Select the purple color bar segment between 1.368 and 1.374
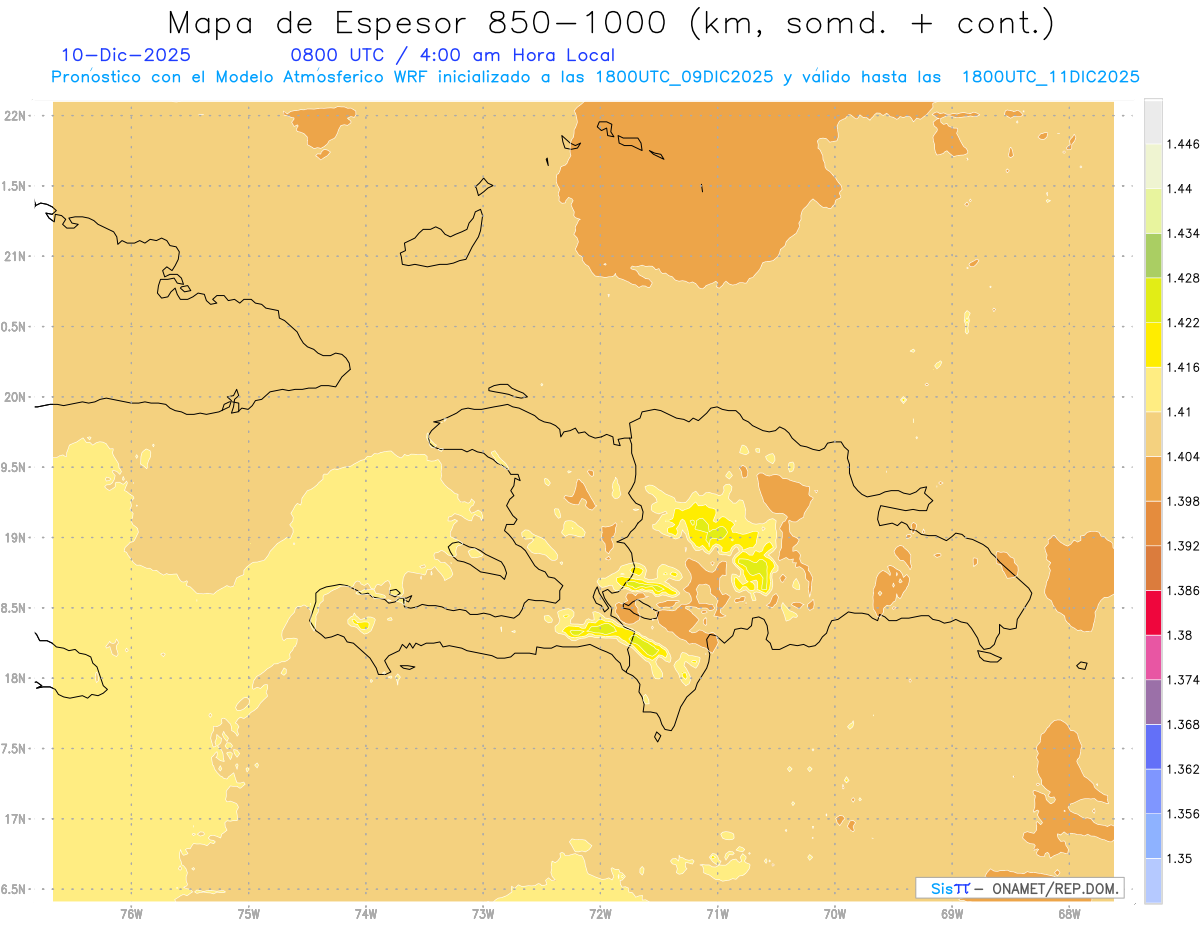This screenshot has width=1200, height=927. point(1153,702)
